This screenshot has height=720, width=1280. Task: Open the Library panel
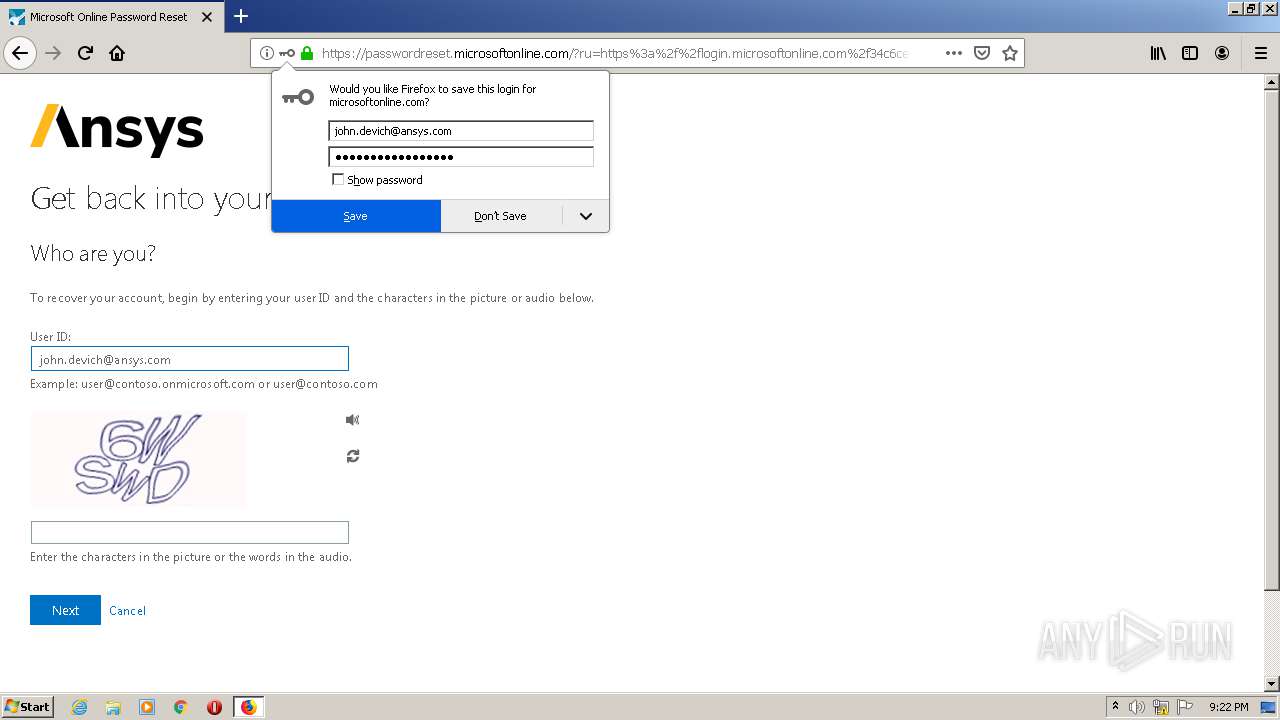click(1158, 53)
